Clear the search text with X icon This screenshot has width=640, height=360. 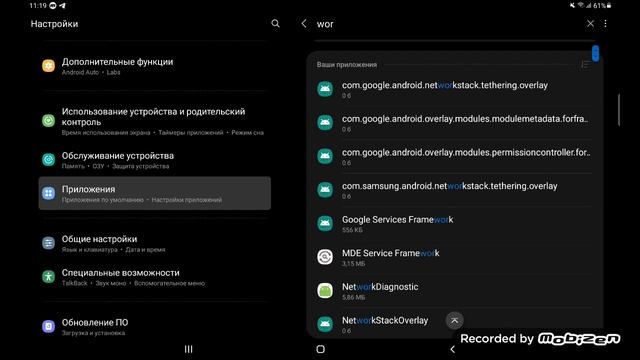(x=590, y=24)
